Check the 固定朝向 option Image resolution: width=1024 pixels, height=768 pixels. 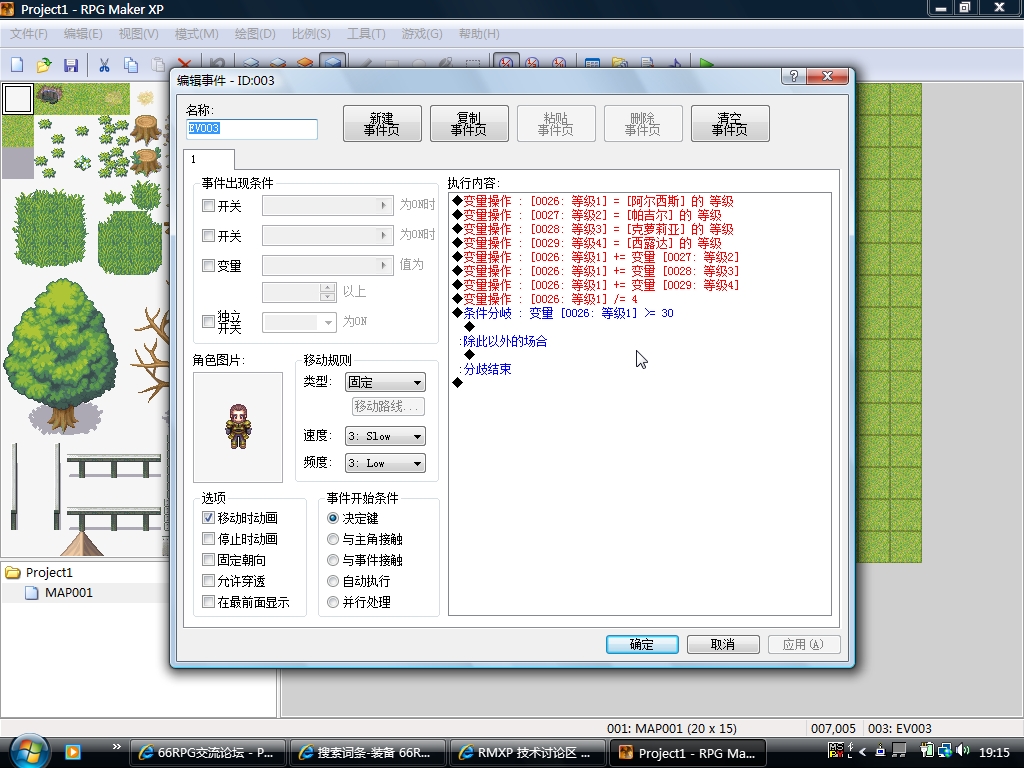click(208, 560)
